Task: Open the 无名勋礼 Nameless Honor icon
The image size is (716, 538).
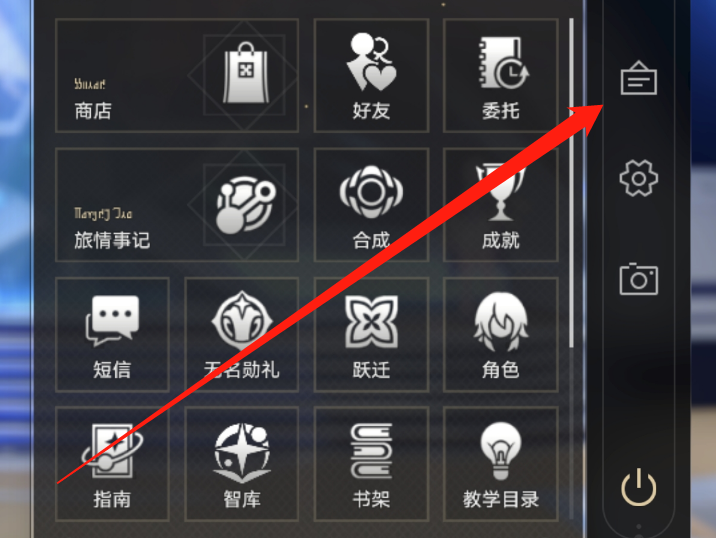Action: point(242,335)
